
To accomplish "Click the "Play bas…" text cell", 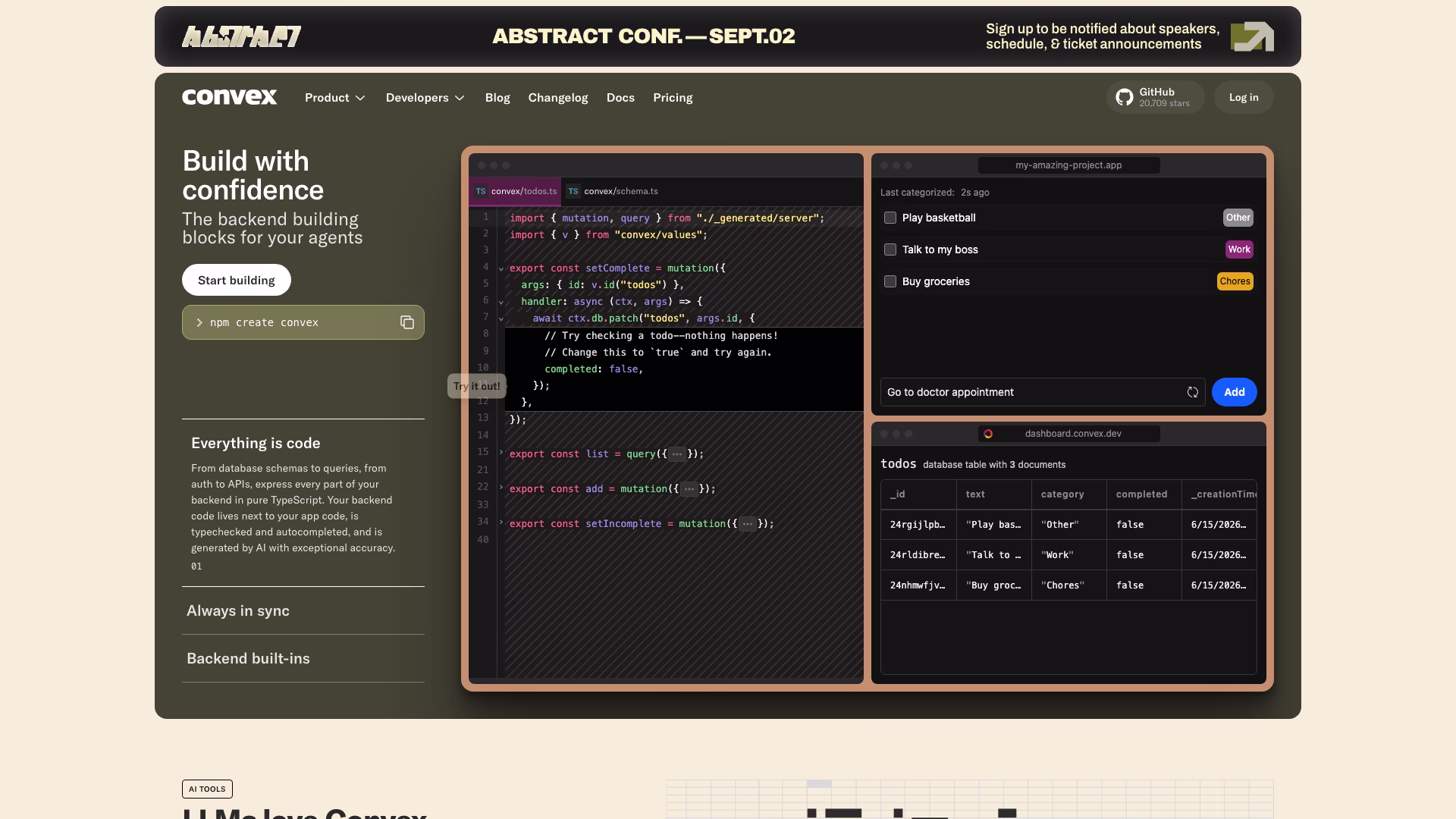I will [x=994, y=525].
